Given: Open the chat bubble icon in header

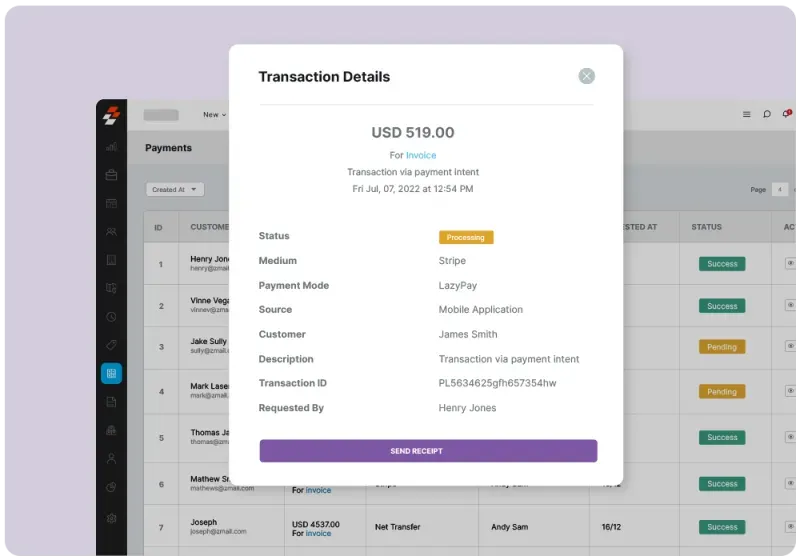Looking at the screenshot, I should (x=766, y=114).
